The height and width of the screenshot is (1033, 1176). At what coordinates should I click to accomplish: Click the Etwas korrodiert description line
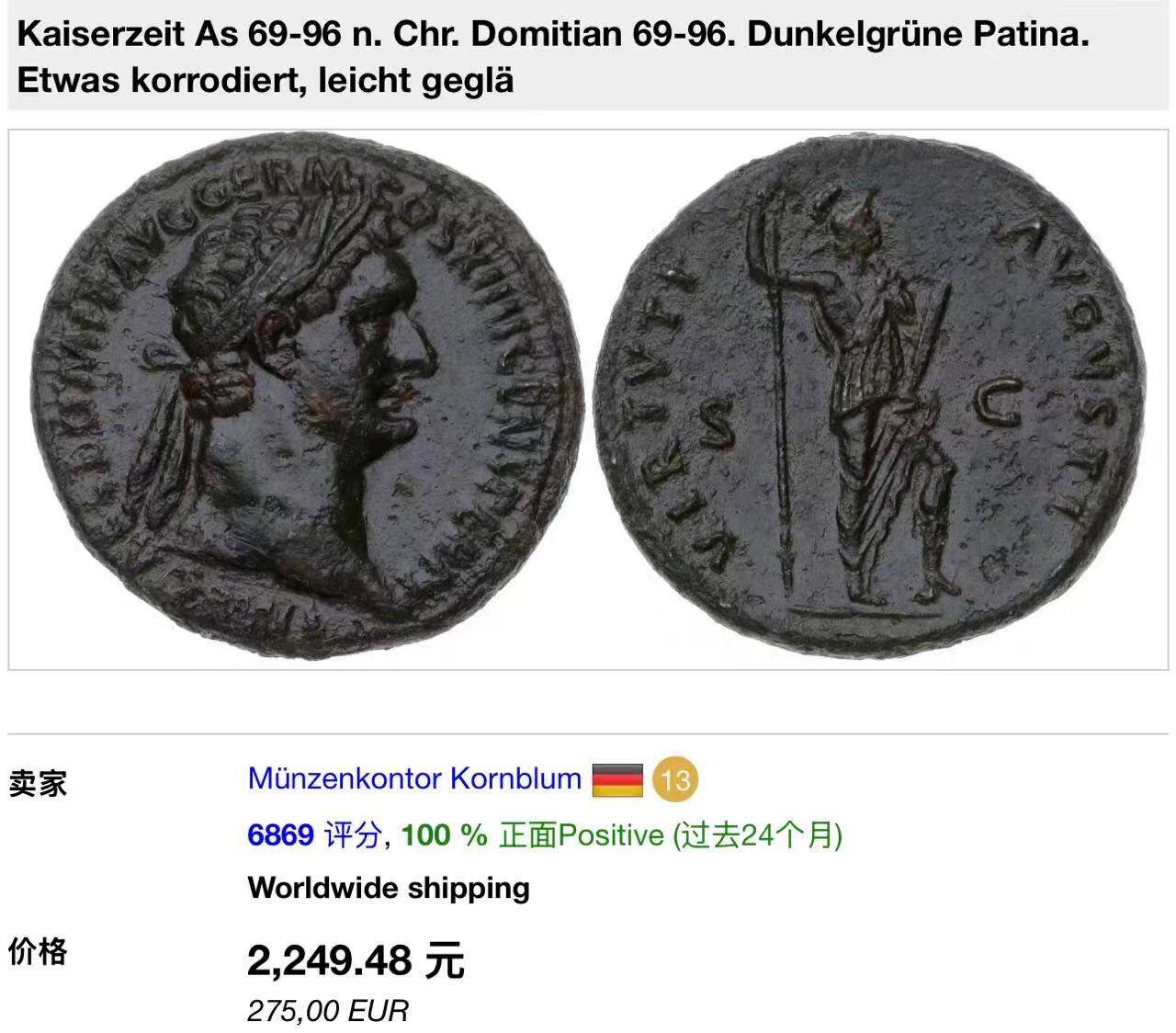tap(266, 80)
